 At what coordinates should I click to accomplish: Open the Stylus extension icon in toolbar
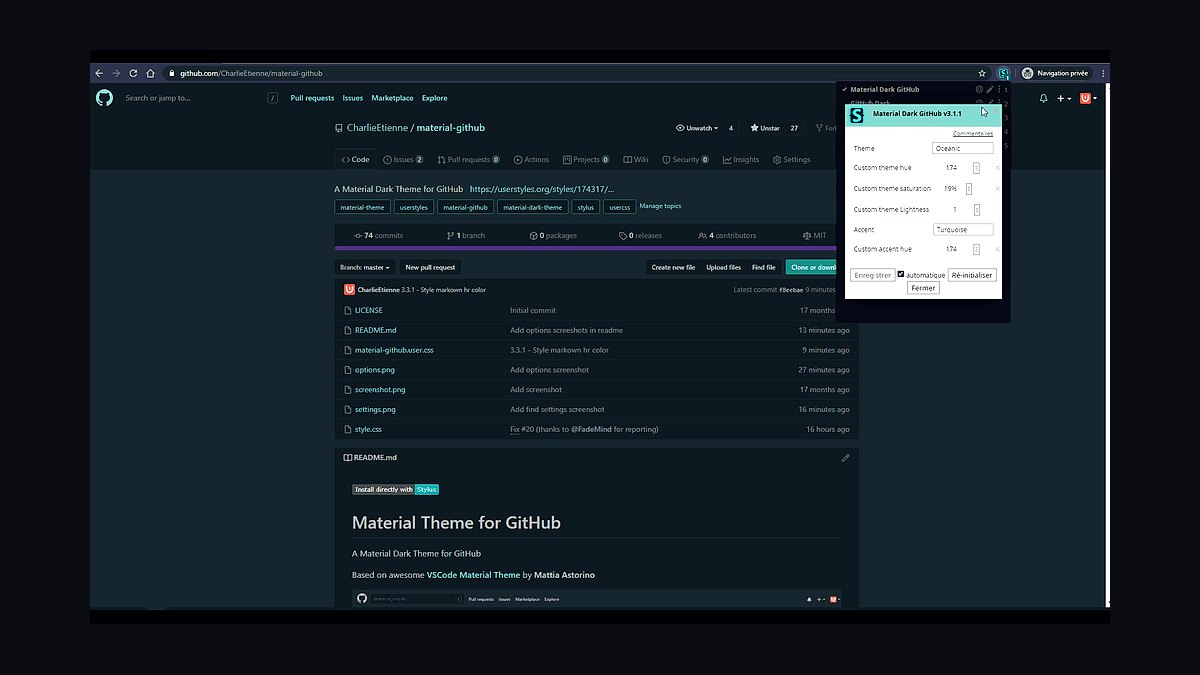click(1003, 73)
